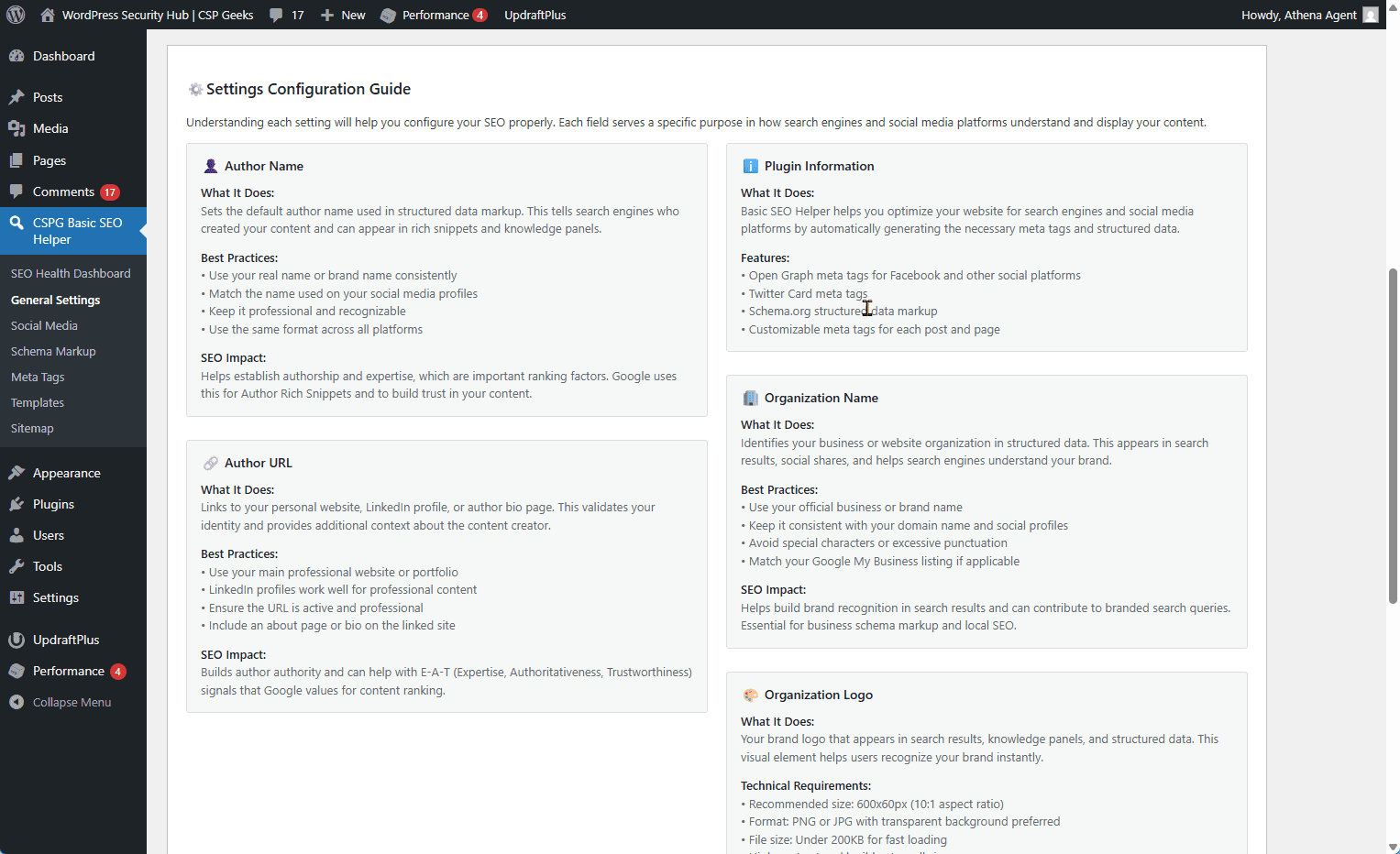The width and height of the screenshot is (1400, 854).
Task: Open Media library from sidebar
Action: tap(50, 128)
